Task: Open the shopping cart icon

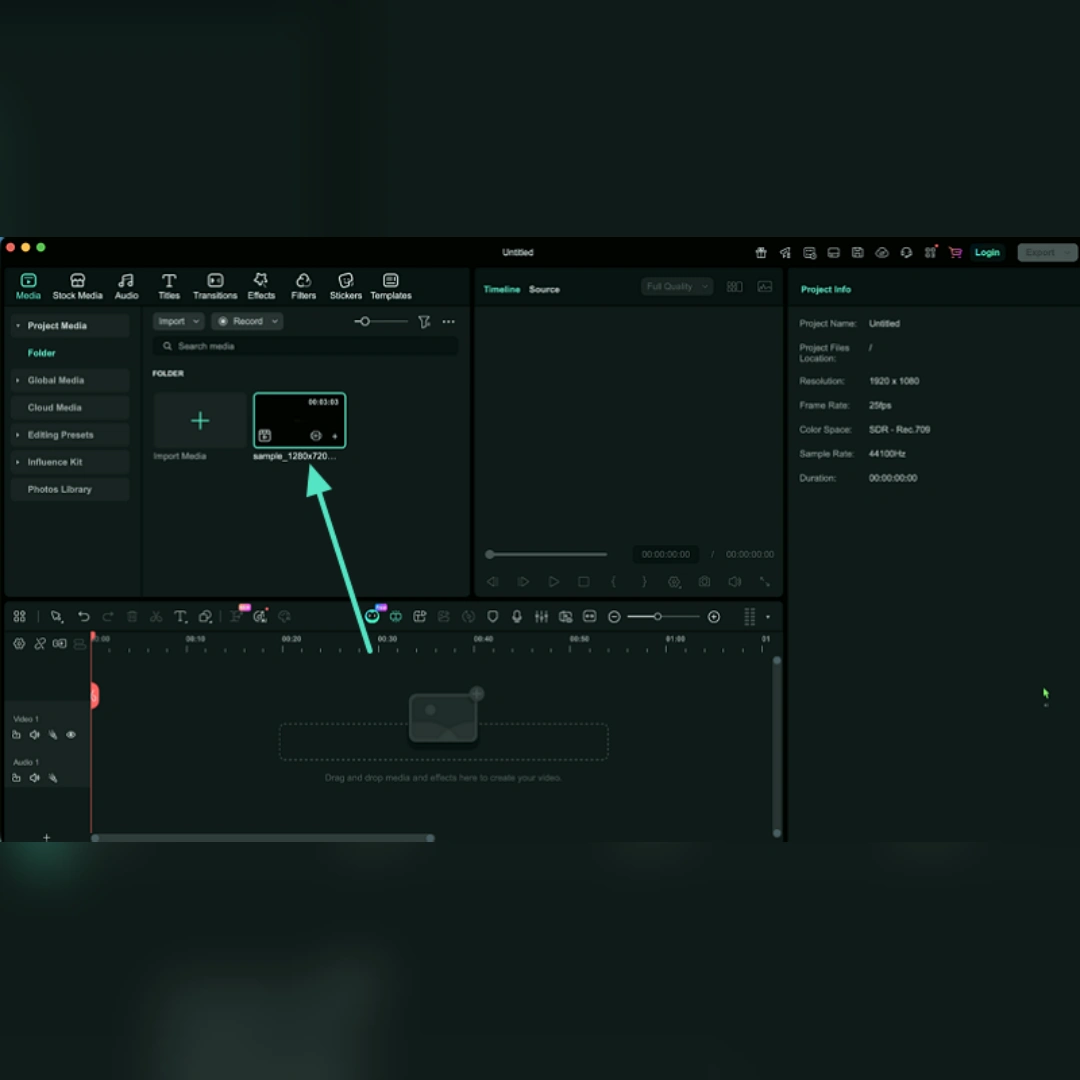Action: coord(955,253)
